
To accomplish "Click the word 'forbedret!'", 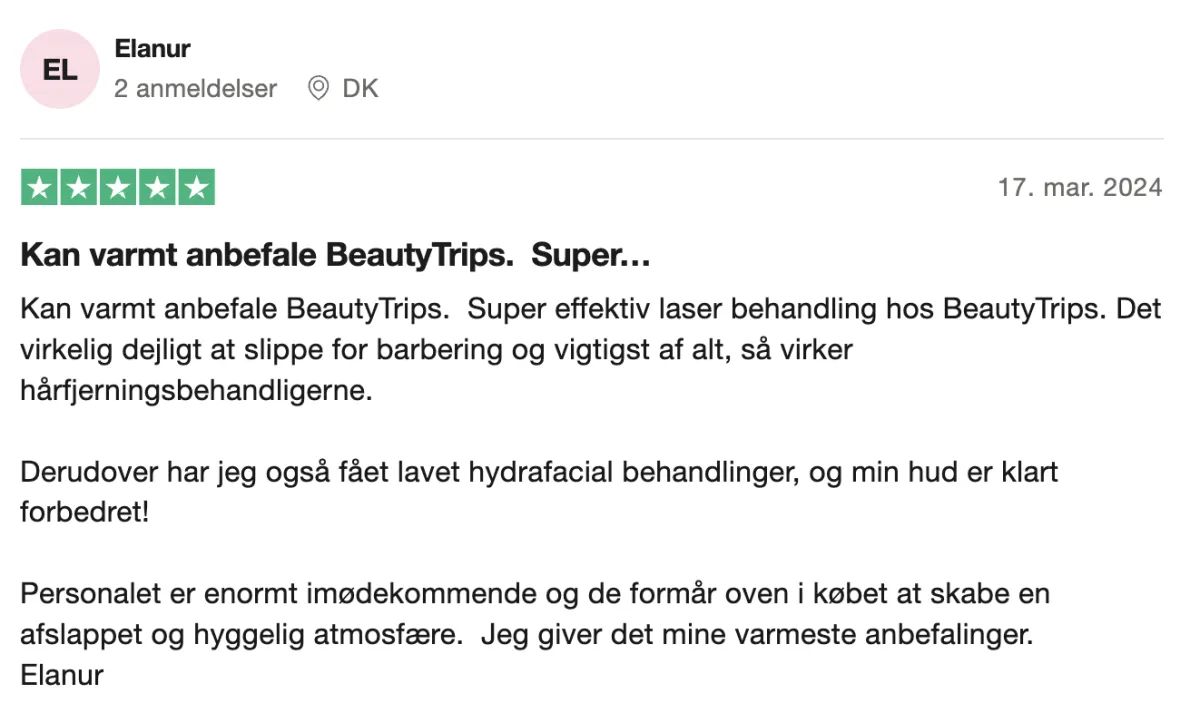I will [x=84, y=513].
